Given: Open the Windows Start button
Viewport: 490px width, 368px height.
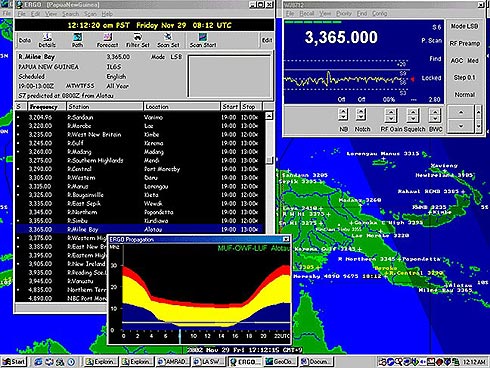Looking at the screenshot, I should pyautogui.click(x=14, y=362).
